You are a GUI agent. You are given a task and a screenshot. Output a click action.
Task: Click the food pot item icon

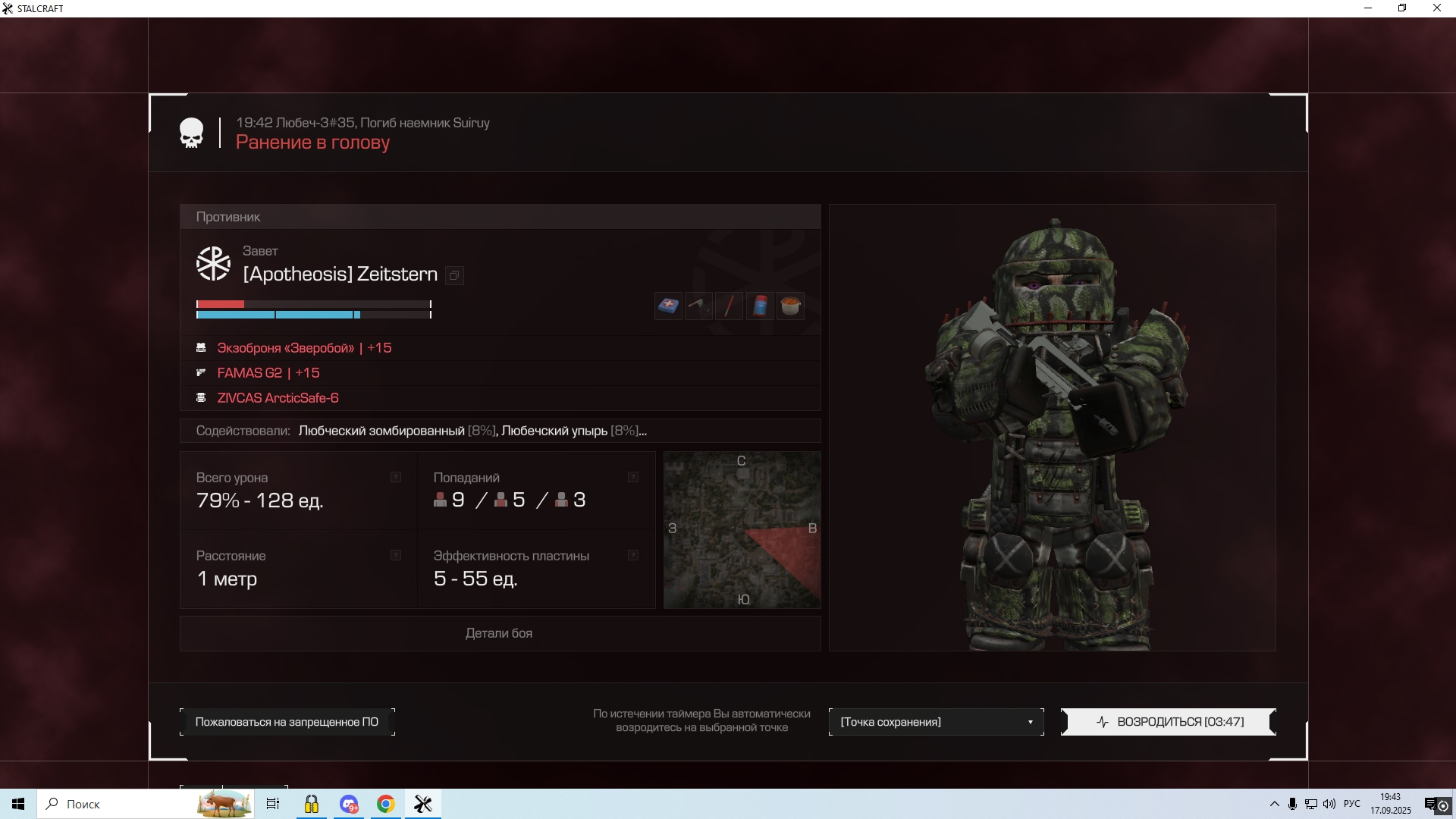pos(790,306)
